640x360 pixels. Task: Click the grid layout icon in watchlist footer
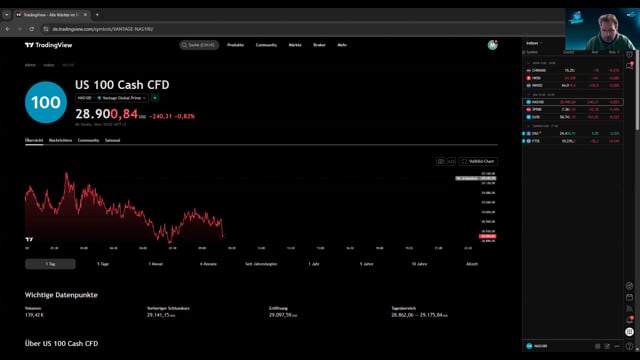pos(598,346)
